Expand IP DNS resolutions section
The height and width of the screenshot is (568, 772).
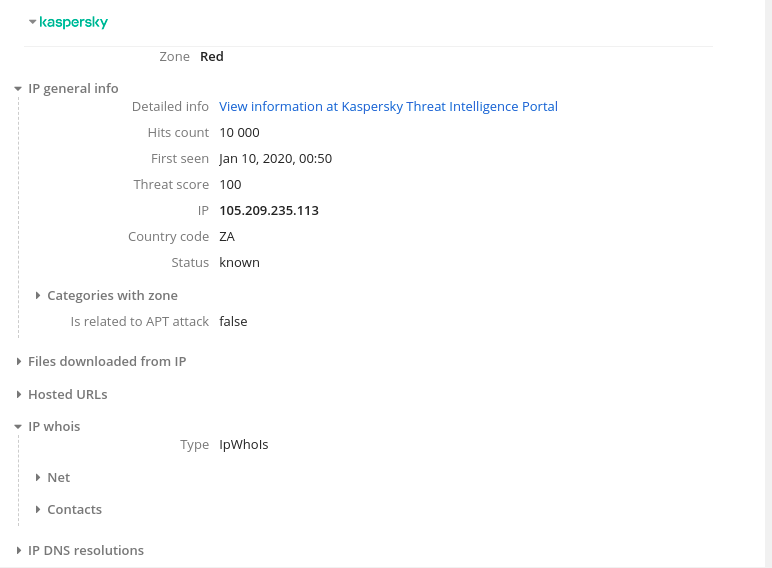18,551
